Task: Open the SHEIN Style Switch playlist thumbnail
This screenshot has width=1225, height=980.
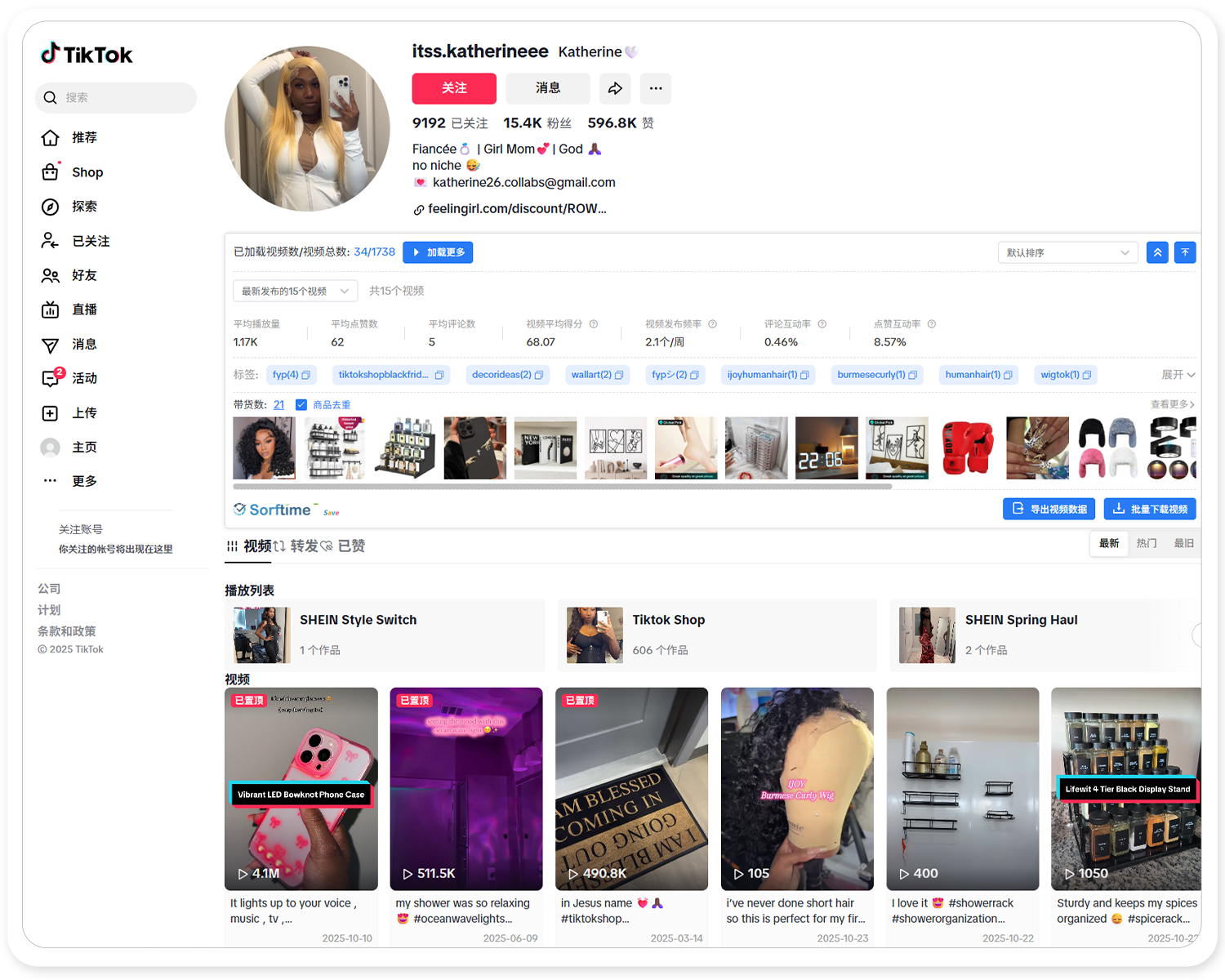Action: (x=260, y=635)
